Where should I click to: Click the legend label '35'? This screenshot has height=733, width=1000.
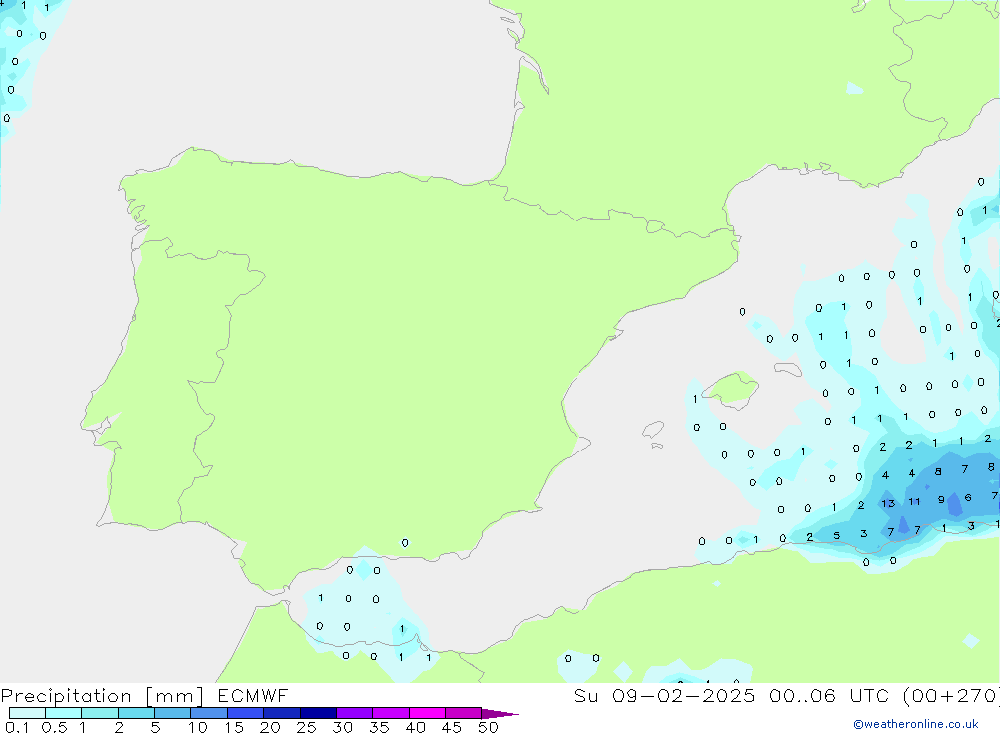tap(379, 727)
